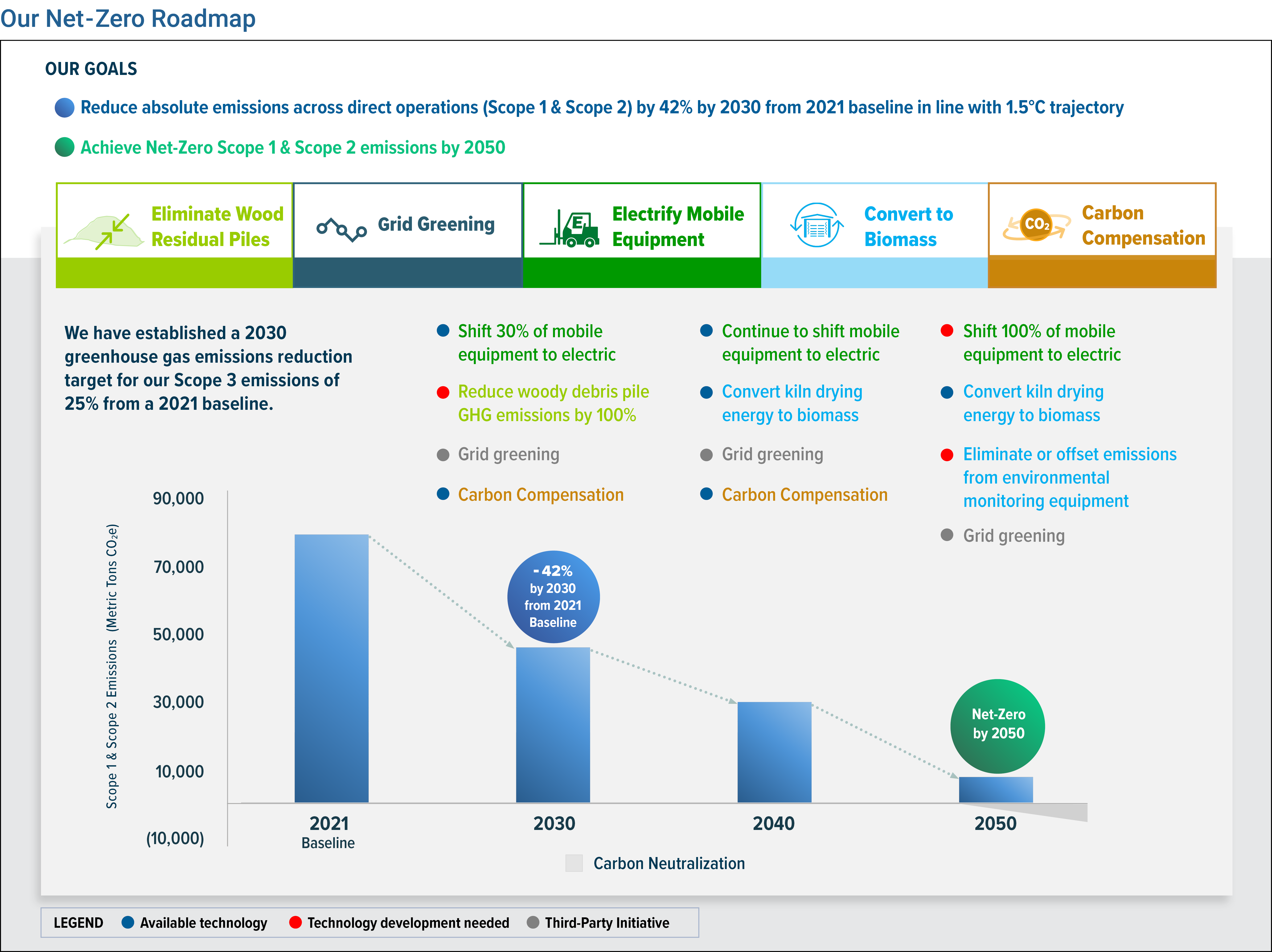Click blue dot beside Shift 30% of mobile equipment

click(x=443, y=331)
